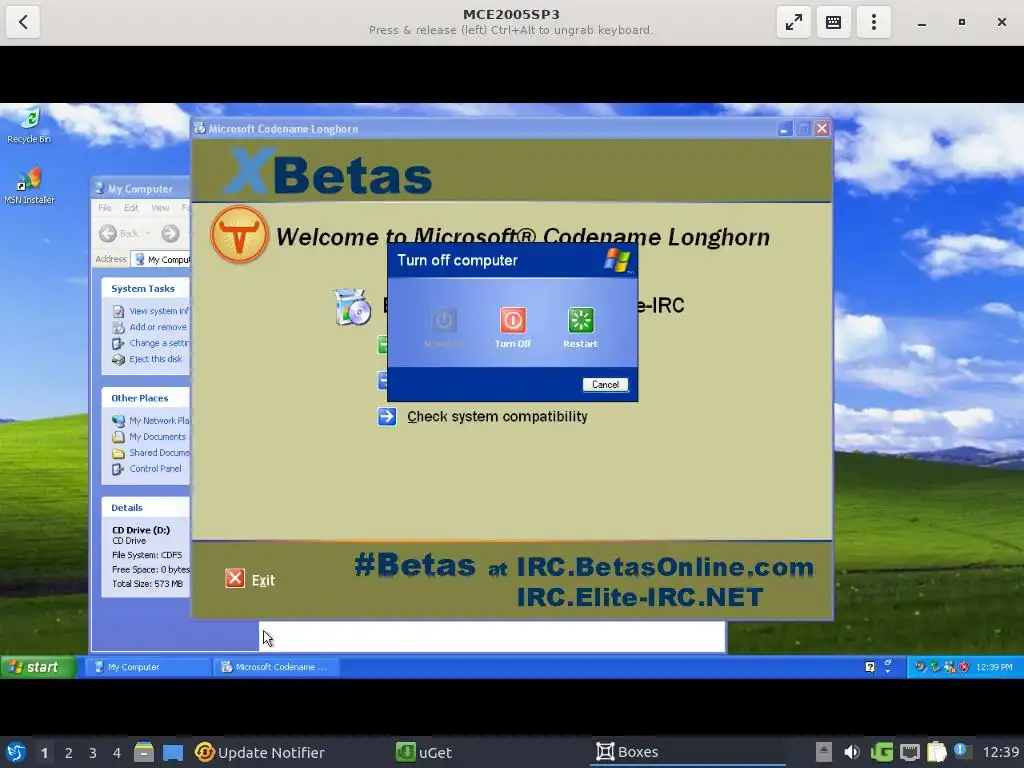Minimize the Longhorn setup window
This screenshot has width=1024, height=768.
(784, 129)
